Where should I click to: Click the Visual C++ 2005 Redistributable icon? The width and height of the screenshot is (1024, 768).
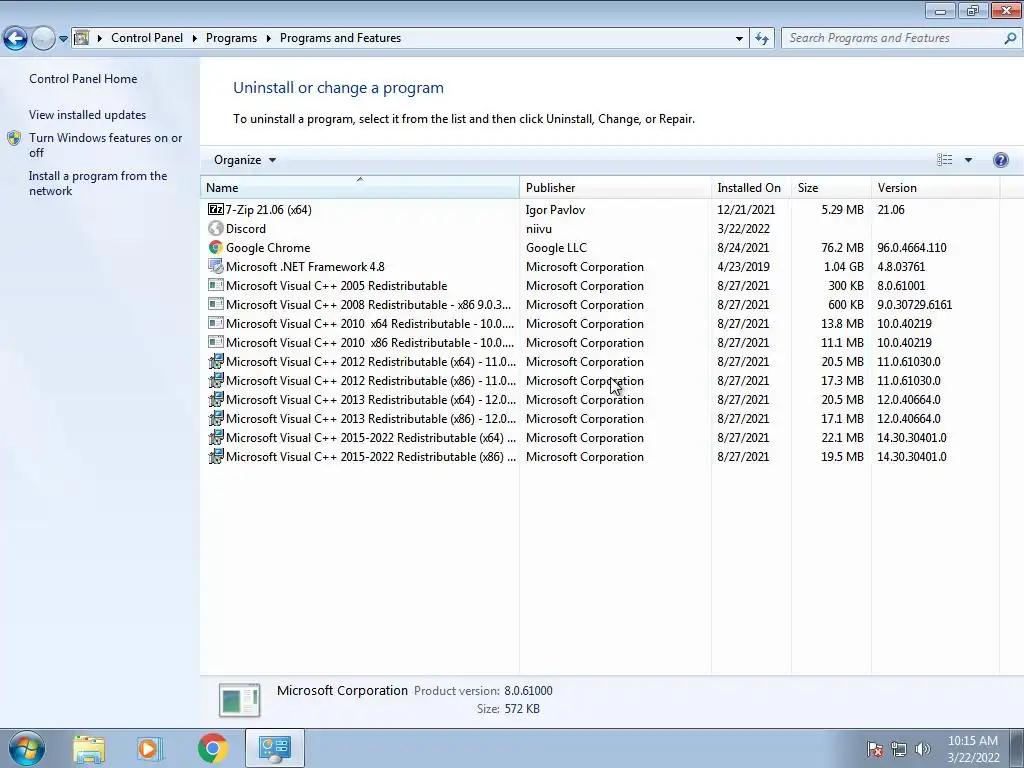pos(216,285)
